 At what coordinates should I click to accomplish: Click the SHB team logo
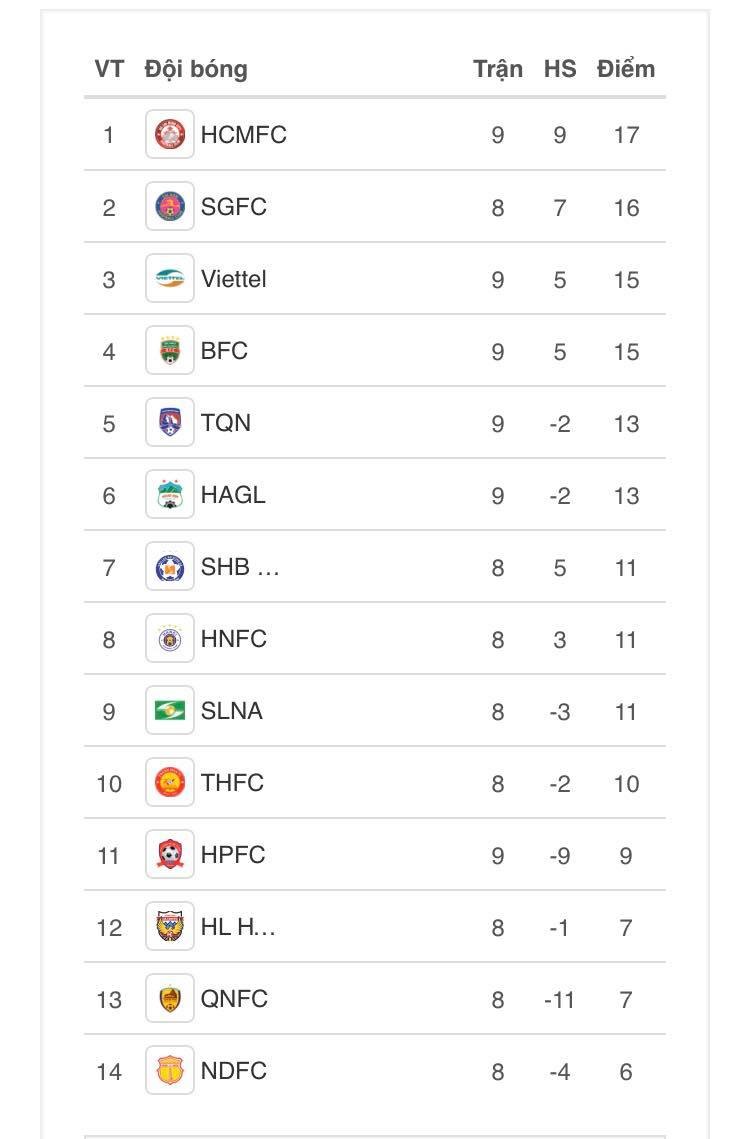coord(169,566)
